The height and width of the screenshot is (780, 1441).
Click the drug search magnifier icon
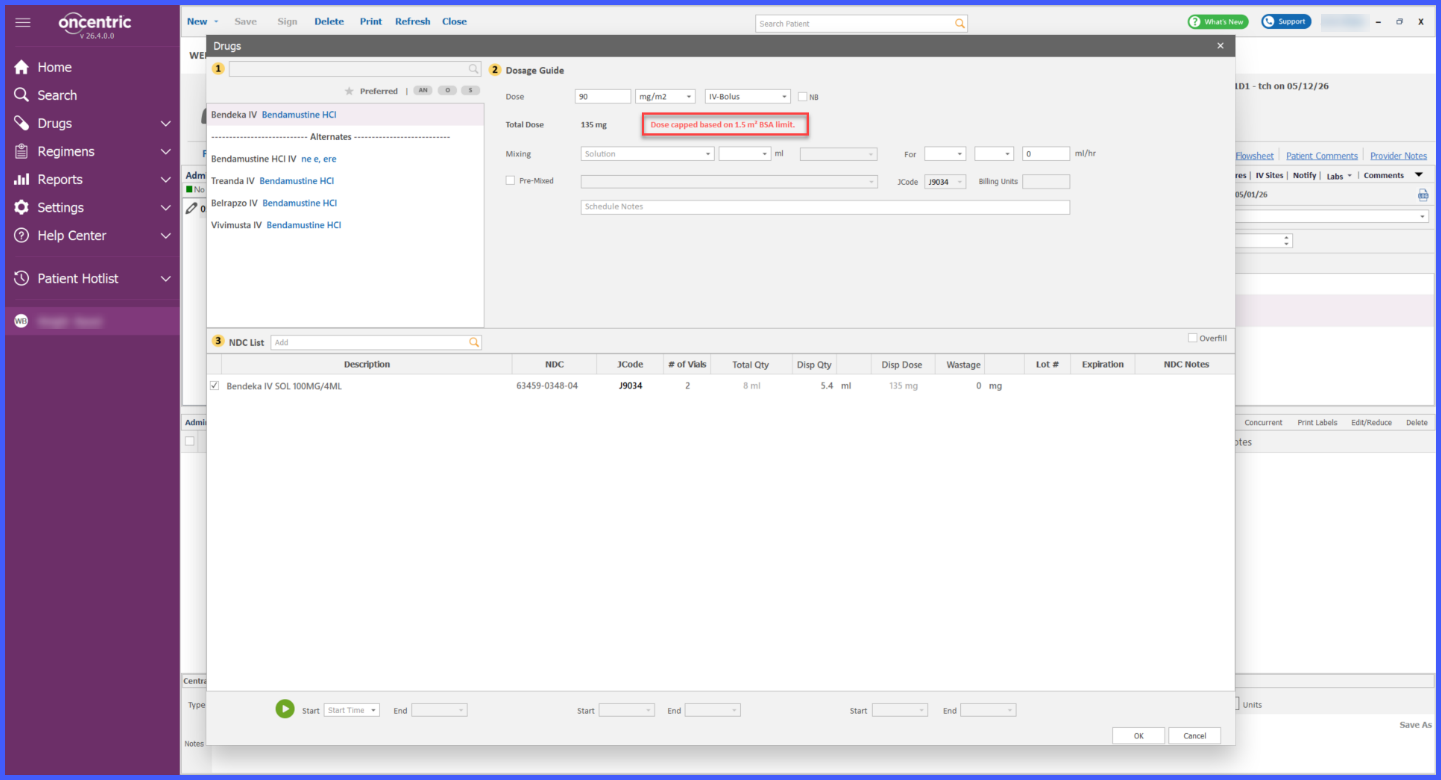(474, 69)
